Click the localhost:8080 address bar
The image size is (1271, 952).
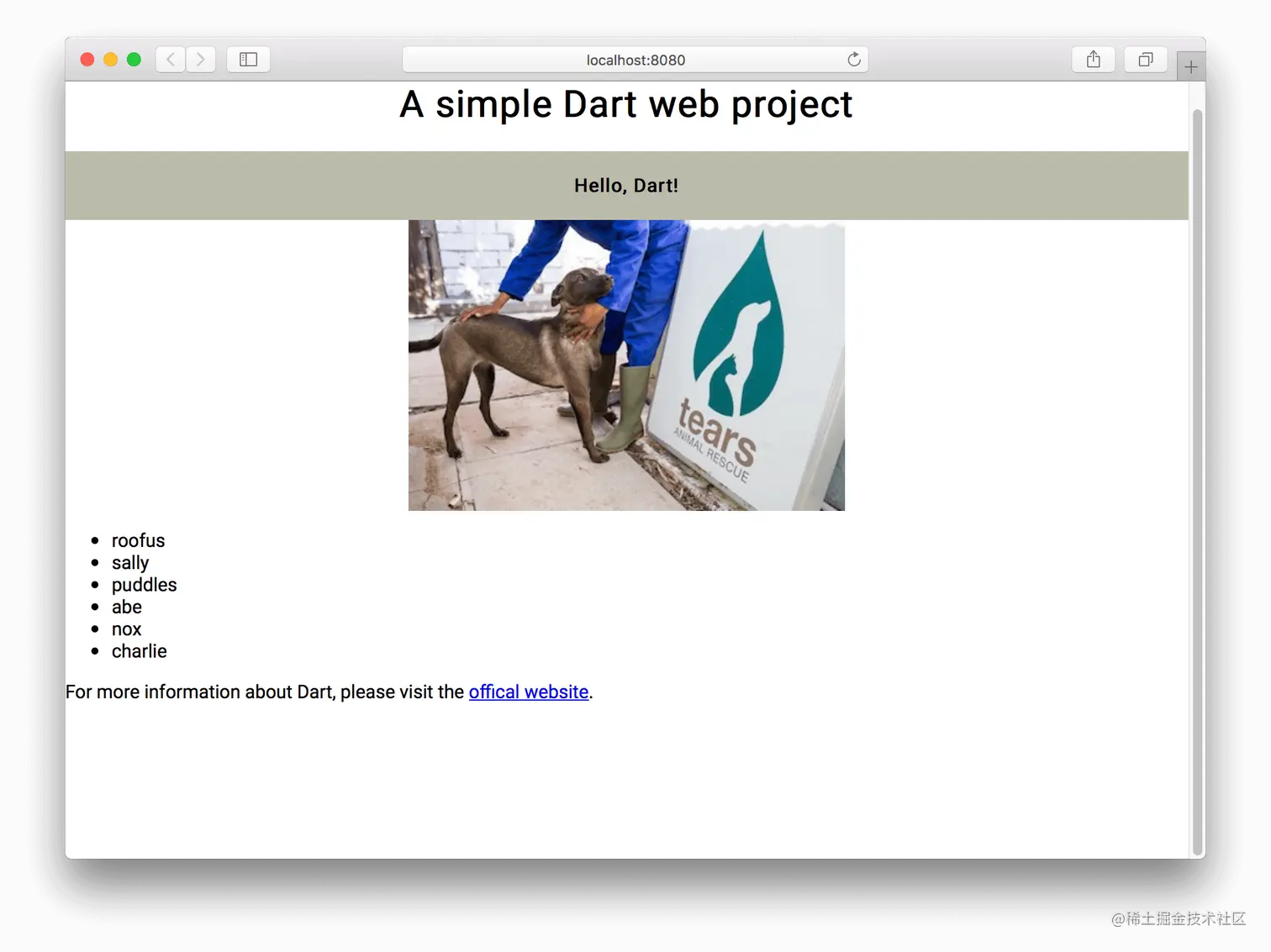click(x=635, y=60)
